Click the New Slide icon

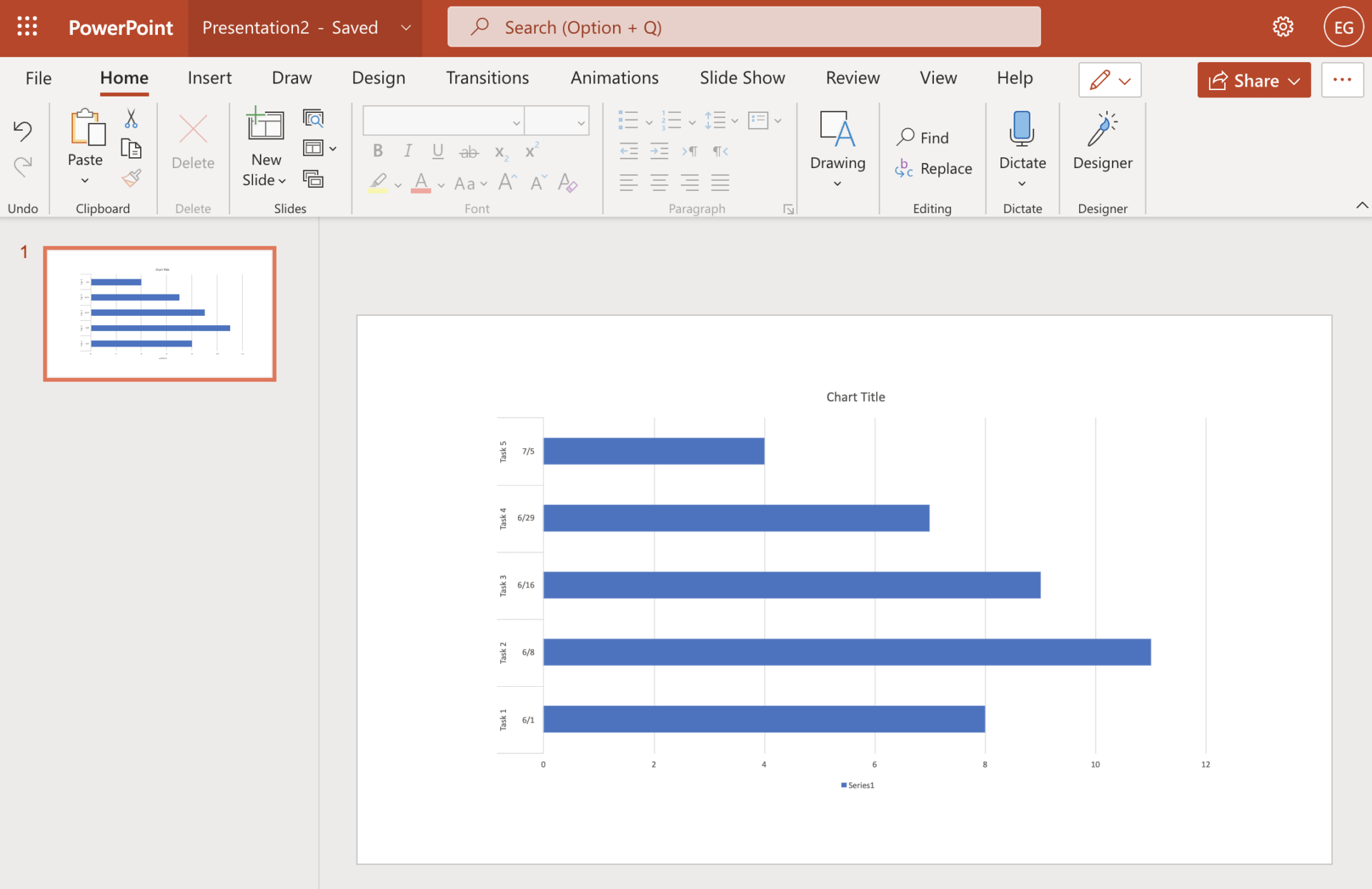coord(265,126)
